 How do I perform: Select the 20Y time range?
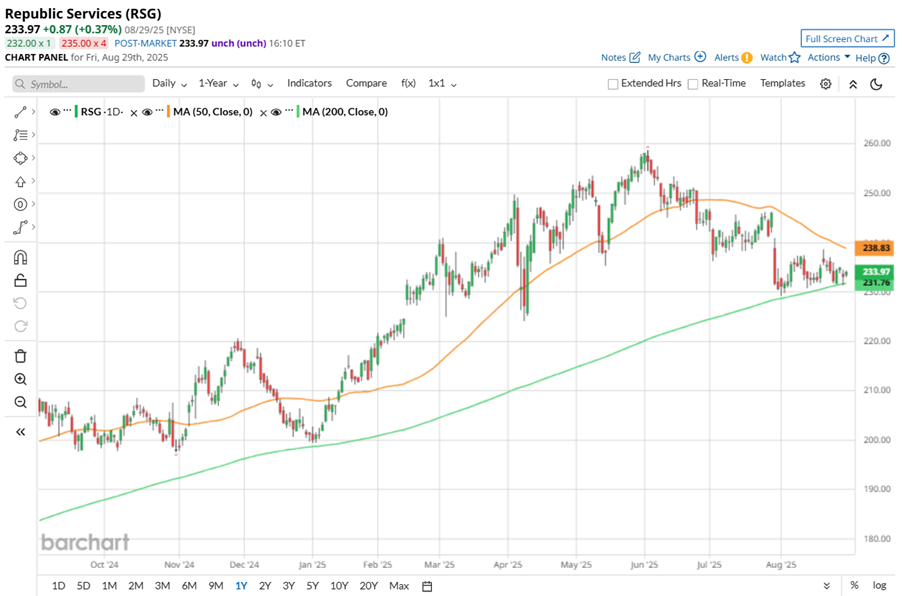pos(369,586)
